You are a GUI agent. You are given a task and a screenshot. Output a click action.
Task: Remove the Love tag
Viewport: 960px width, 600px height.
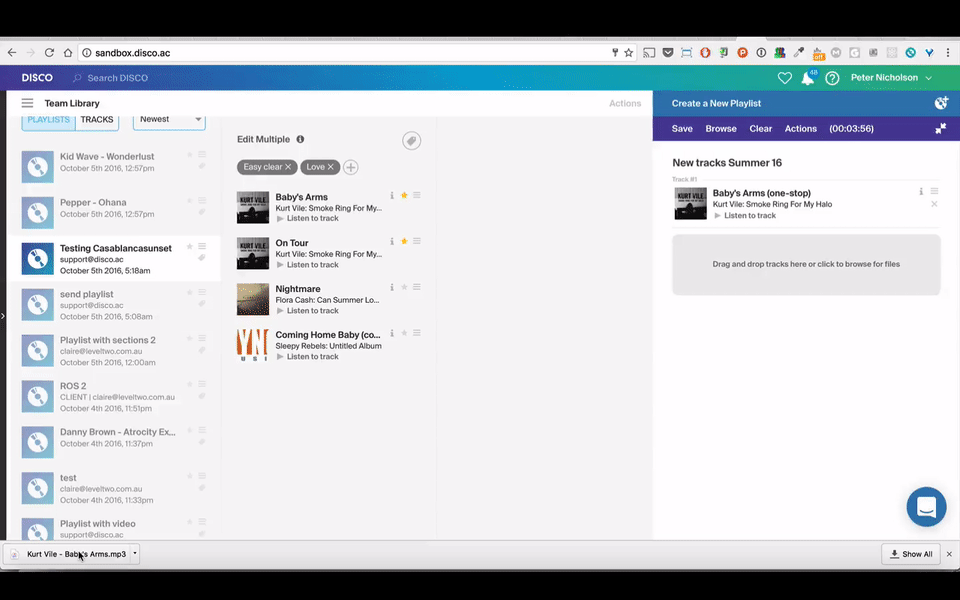(x=331, y=167)
